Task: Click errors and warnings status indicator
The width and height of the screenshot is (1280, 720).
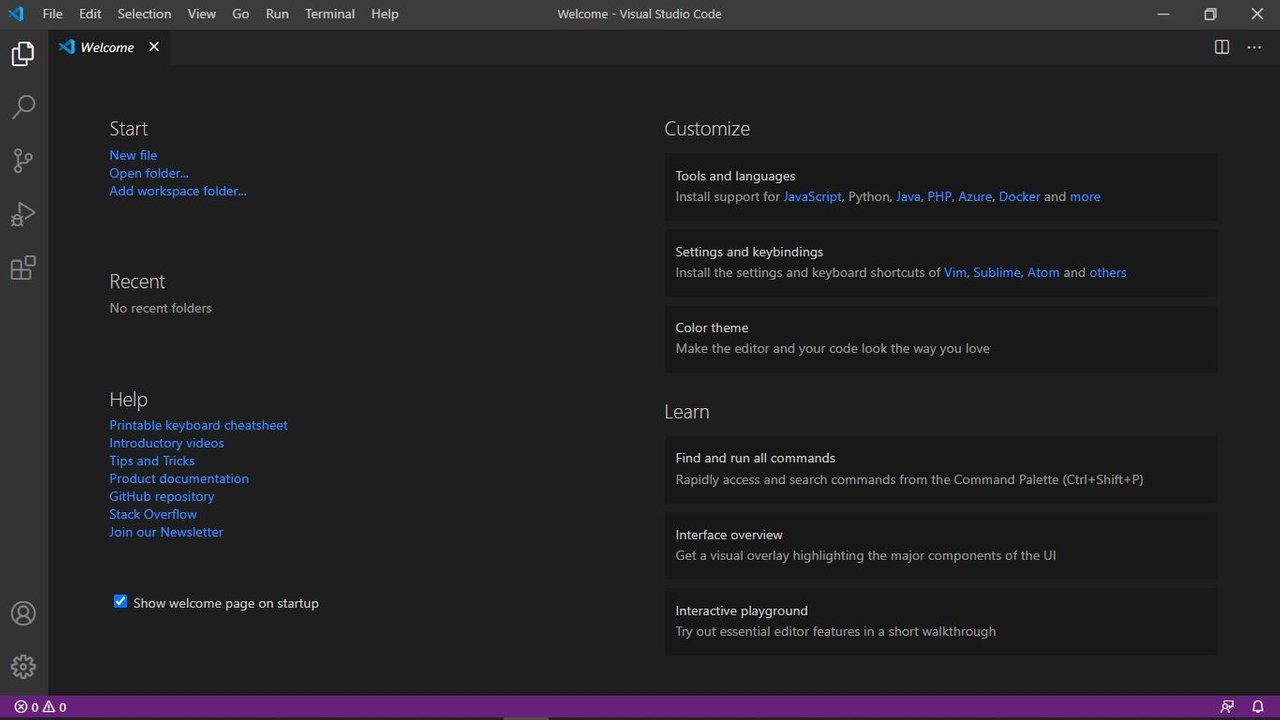Action: click(40, 707)
